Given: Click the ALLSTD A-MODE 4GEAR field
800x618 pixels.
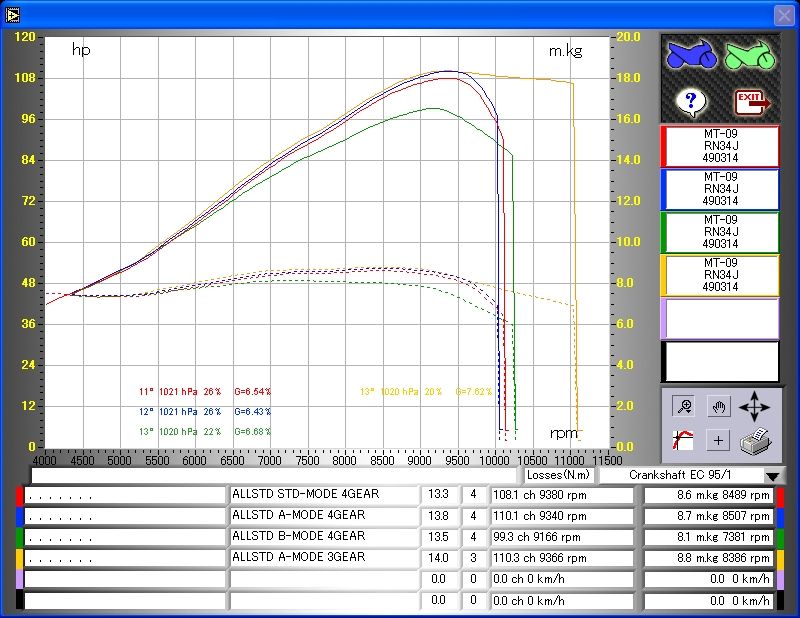Looking at the screenshot, I should tap(323, 515).
